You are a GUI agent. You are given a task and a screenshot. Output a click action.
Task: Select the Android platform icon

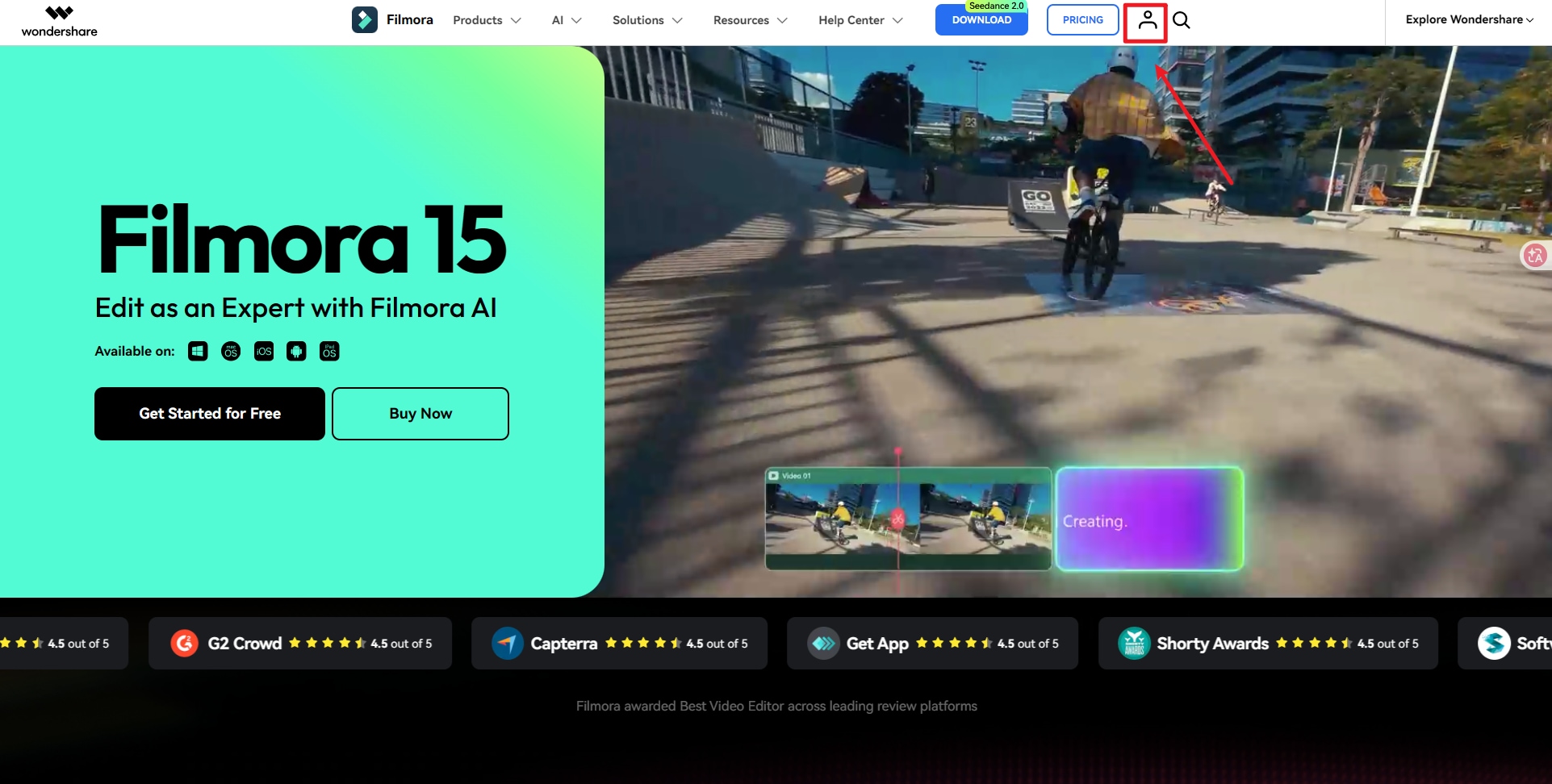[296, 351]
